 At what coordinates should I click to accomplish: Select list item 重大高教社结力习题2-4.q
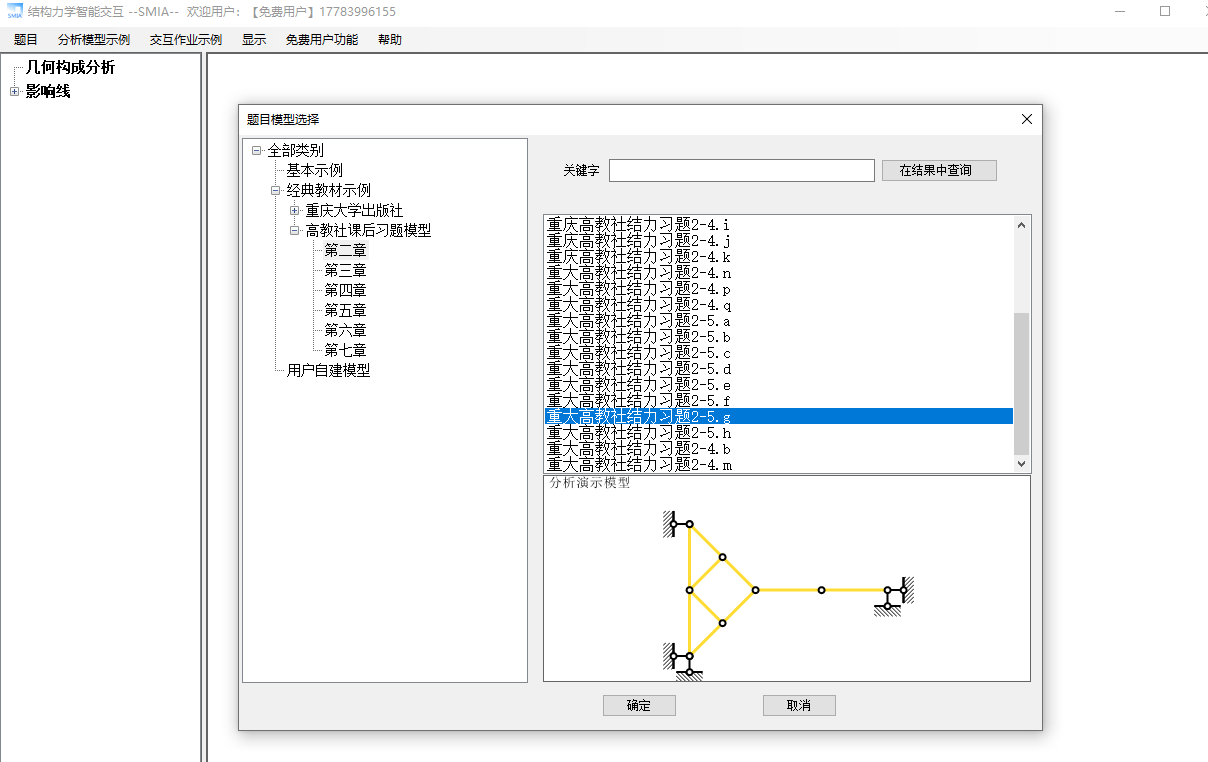778,305
